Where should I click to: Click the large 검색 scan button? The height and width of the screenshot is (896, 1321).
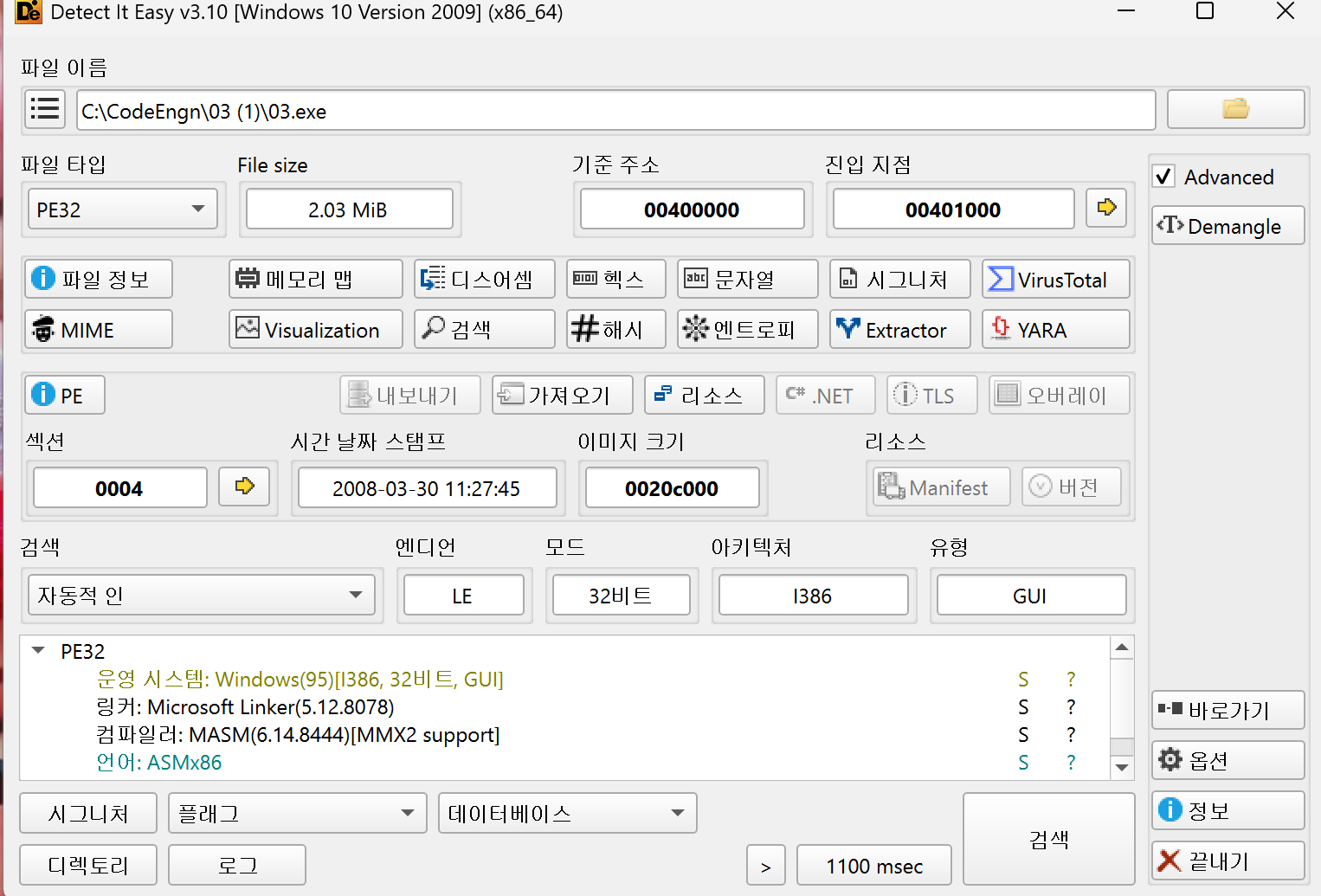tap(1049, 839)
